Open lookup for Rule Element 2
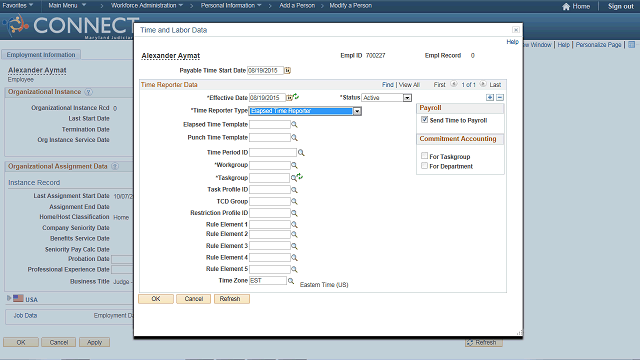The height and width of the screenshot is (360, 640). (294, 234)
